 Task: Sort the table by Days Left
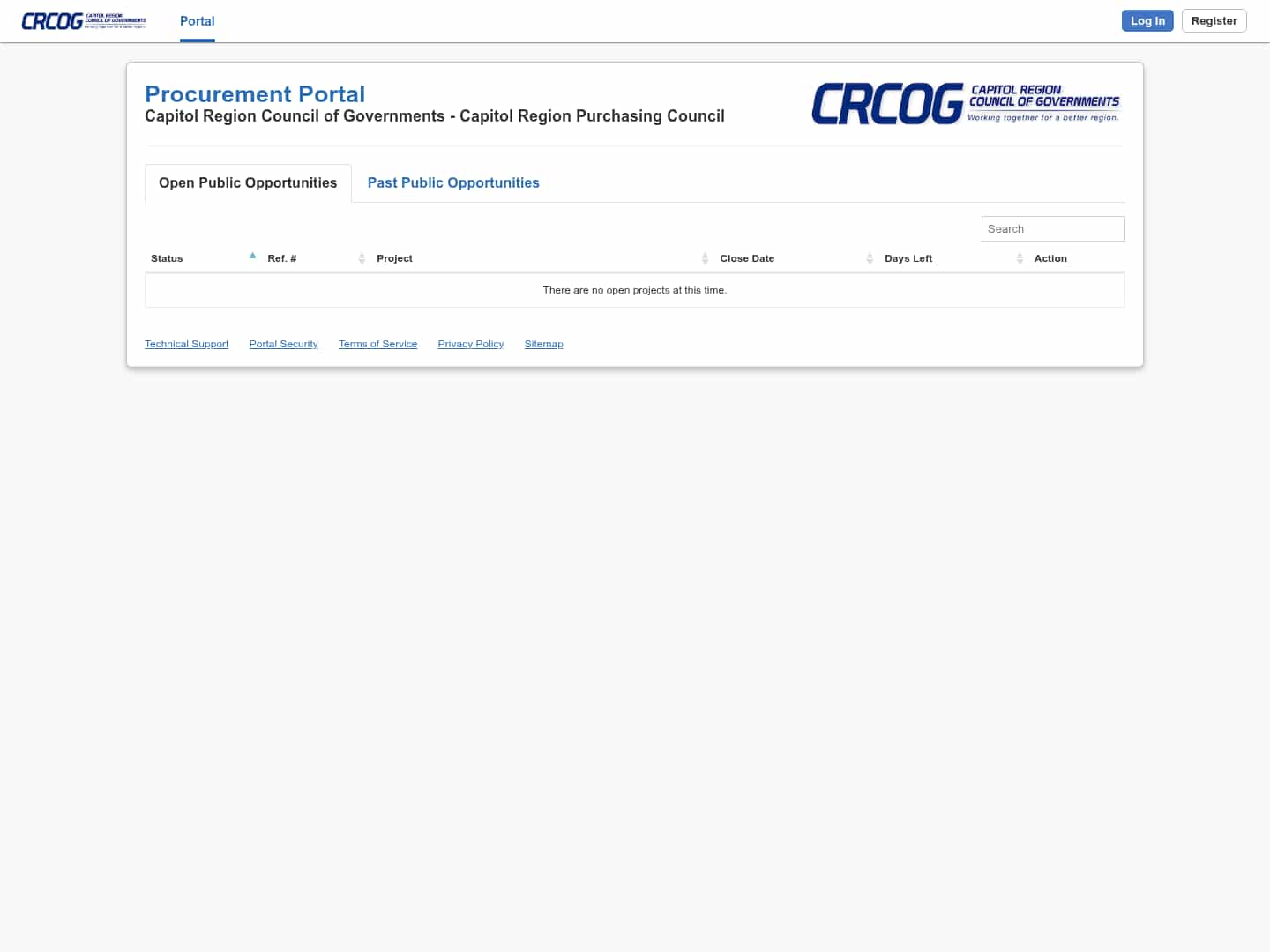coord(908,258)
